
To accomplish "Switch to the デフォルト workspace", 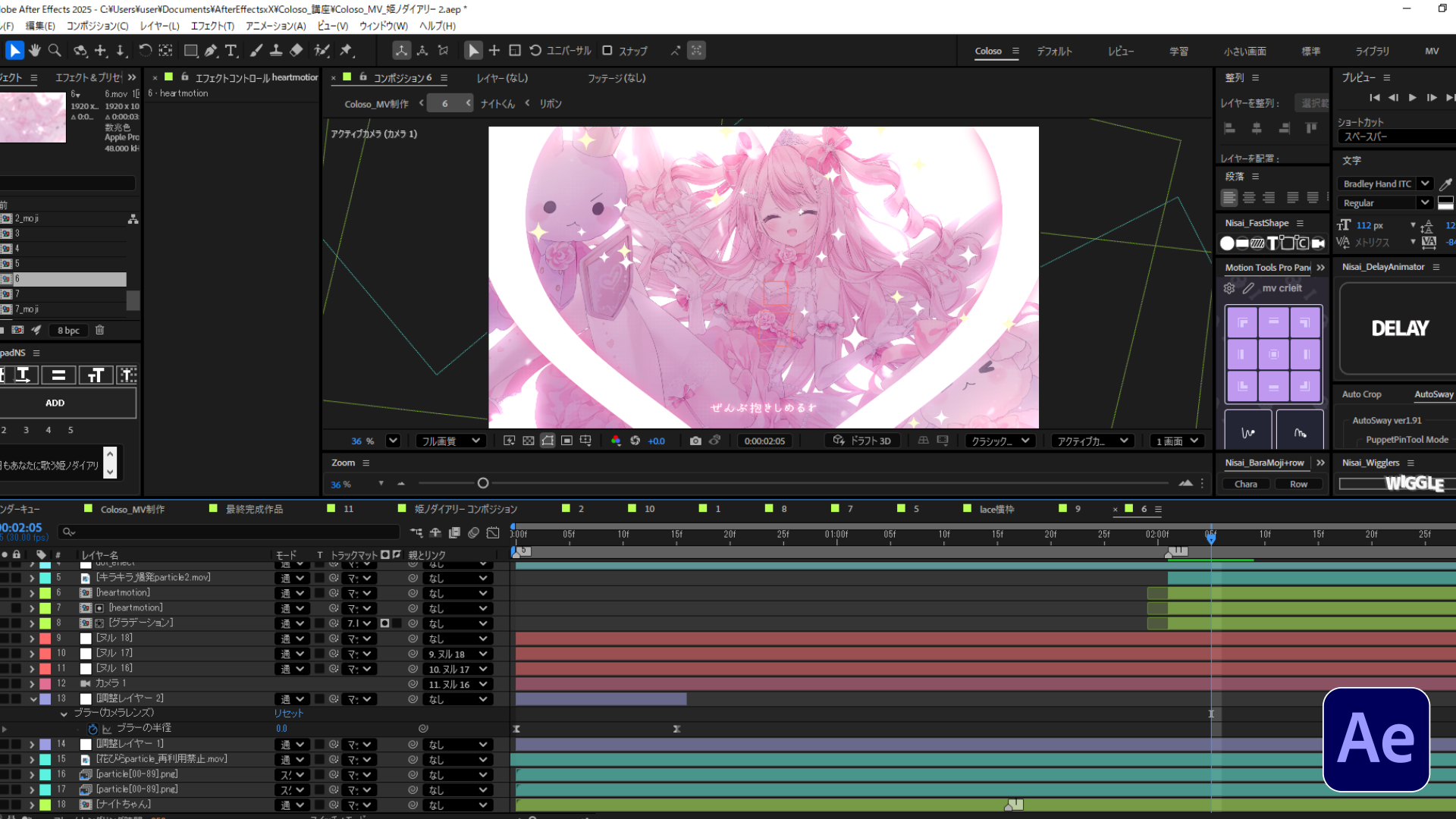I will [1055, 52].
